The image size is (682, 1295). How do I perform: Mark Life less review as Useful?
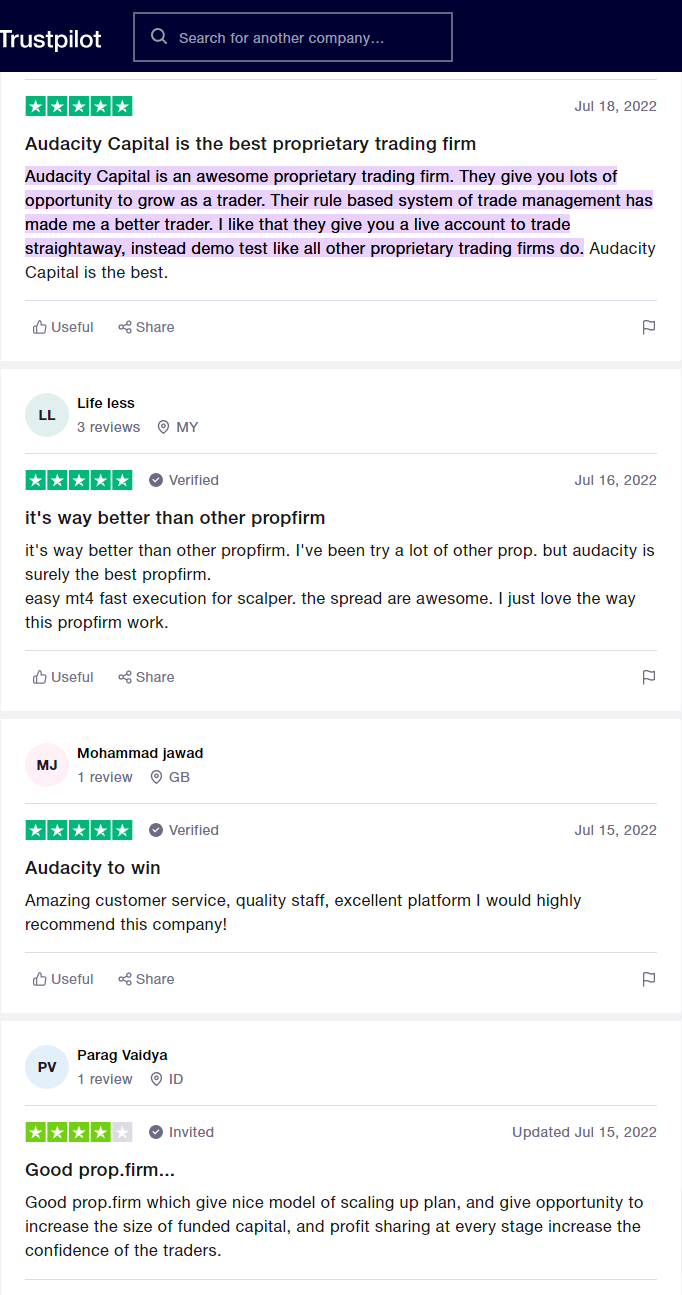click(x=63, y=677)
